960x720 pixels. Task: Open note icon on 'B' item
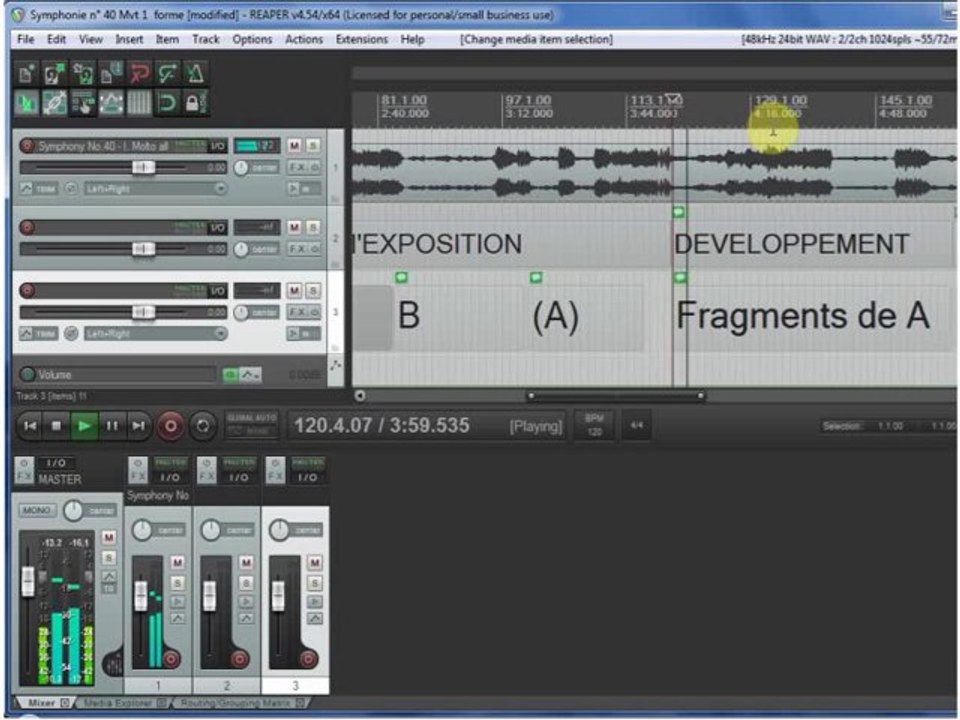click(402, 278)
